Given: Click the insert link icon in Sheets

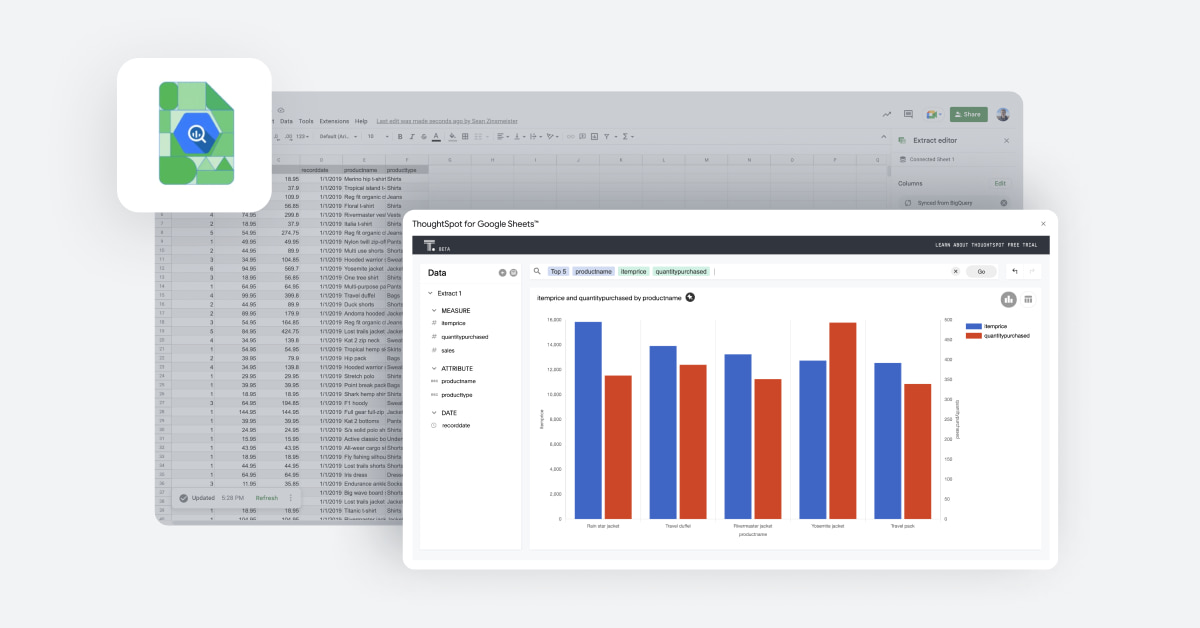Looking at the screenshot, I should (570, 136).
